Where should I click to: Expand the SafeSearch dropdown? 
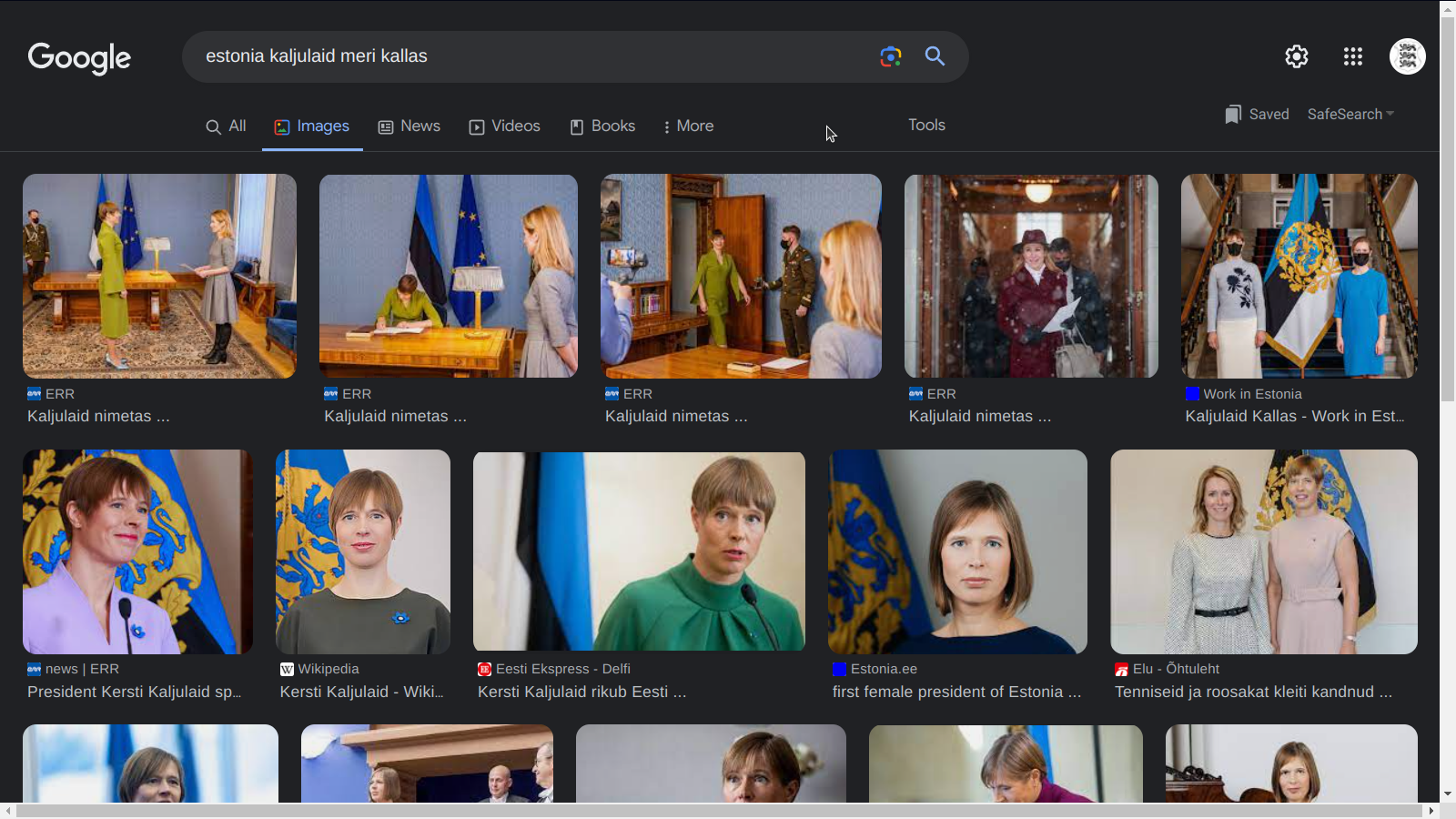click(x=1350, y=114)
